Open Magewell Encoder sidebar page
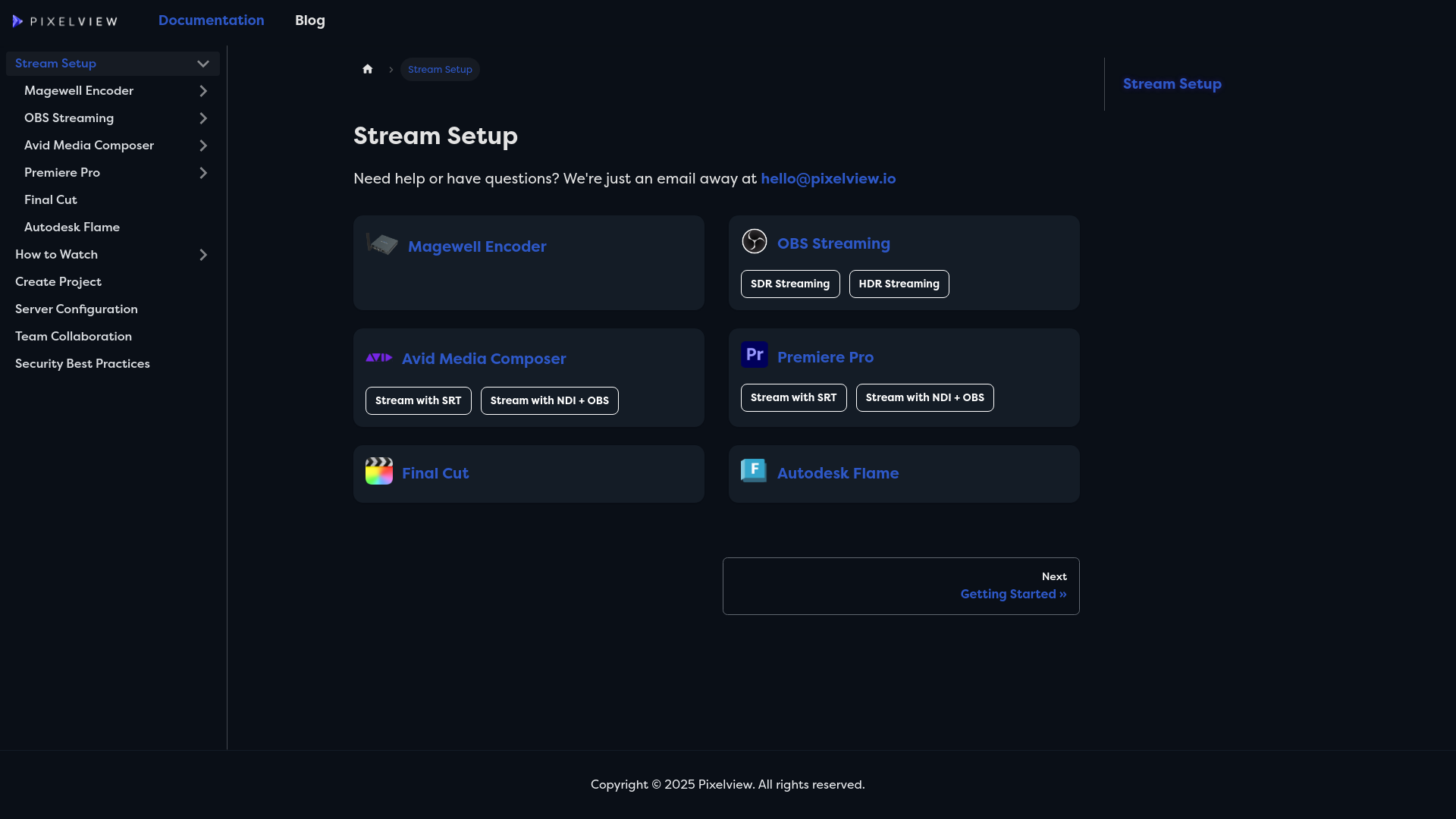This screenshot has width=1456, height=819. (x=79, y=91)
